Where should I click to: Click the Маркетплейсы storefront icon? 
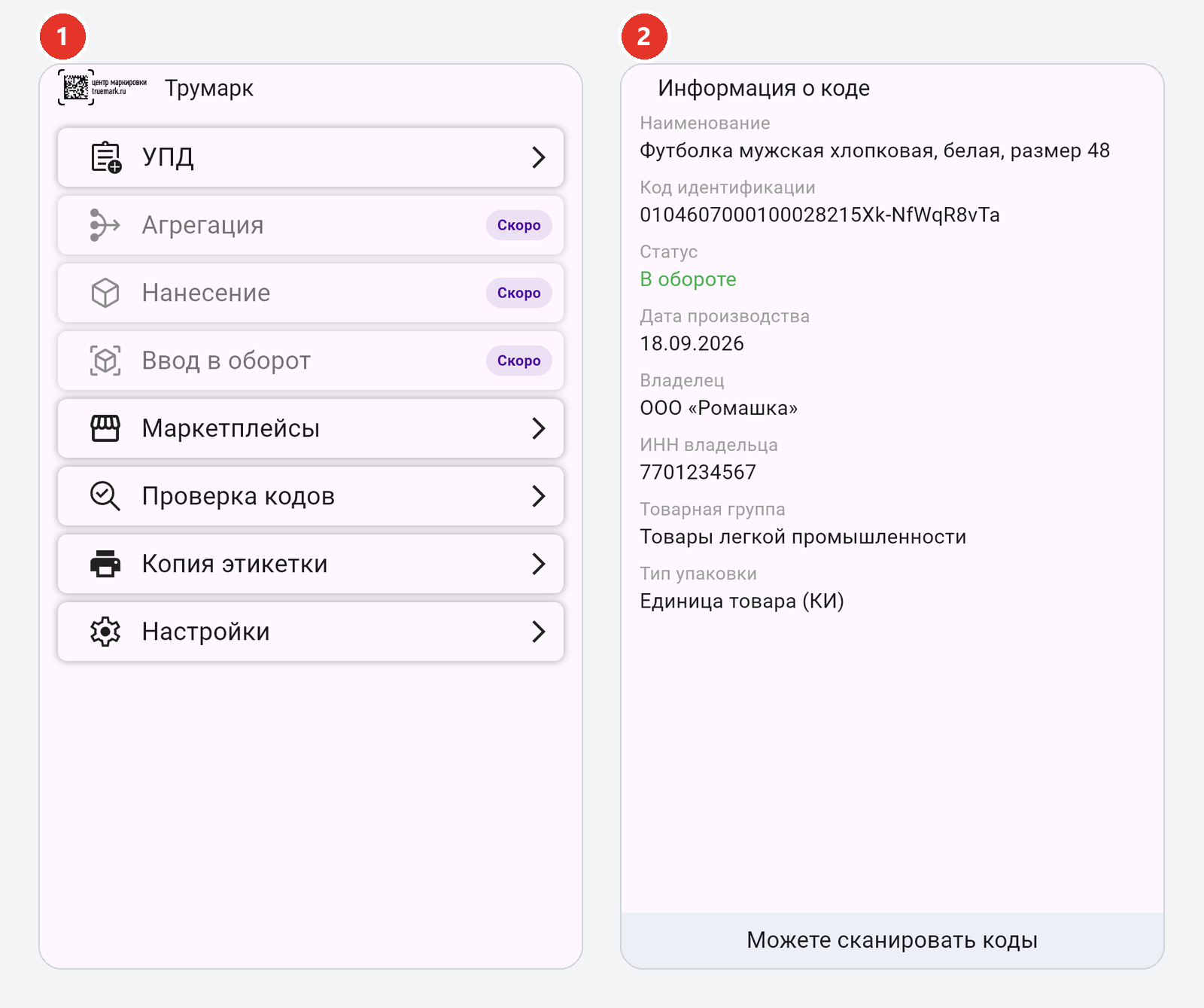[x=105, y=428]
